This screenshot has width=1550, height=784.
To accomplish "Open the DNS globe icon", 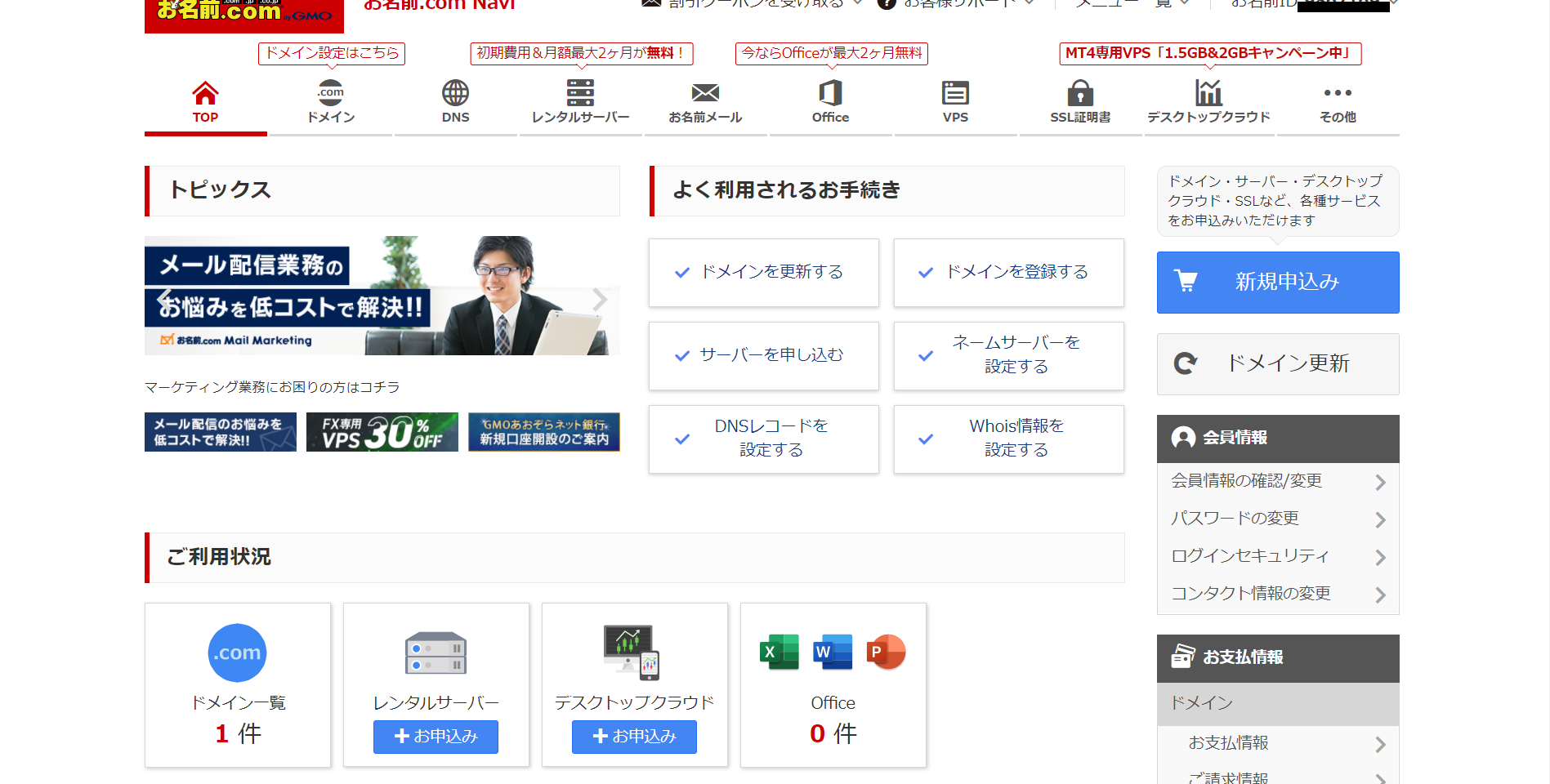I will coord(455,93).
